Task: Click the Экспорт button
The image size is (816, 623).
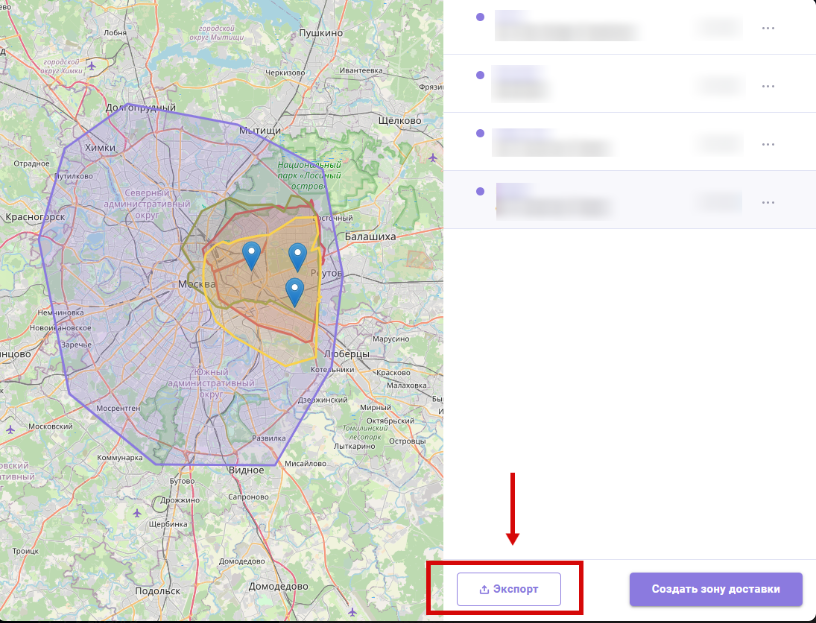Action: point(508,589)
